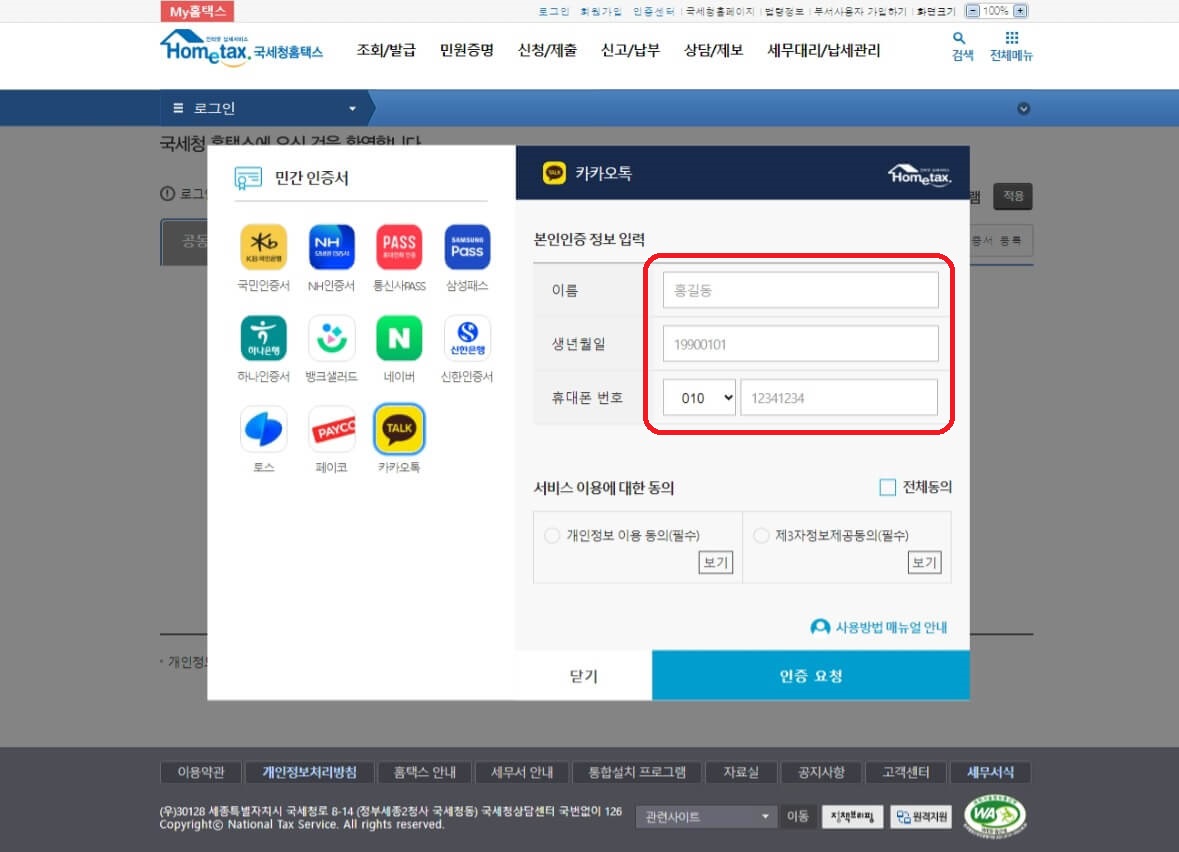Open 자료실 footer link
Image resolution: width=1179 pixels, height=852 pixels.
pyautogui.click(x=741, y=772)
